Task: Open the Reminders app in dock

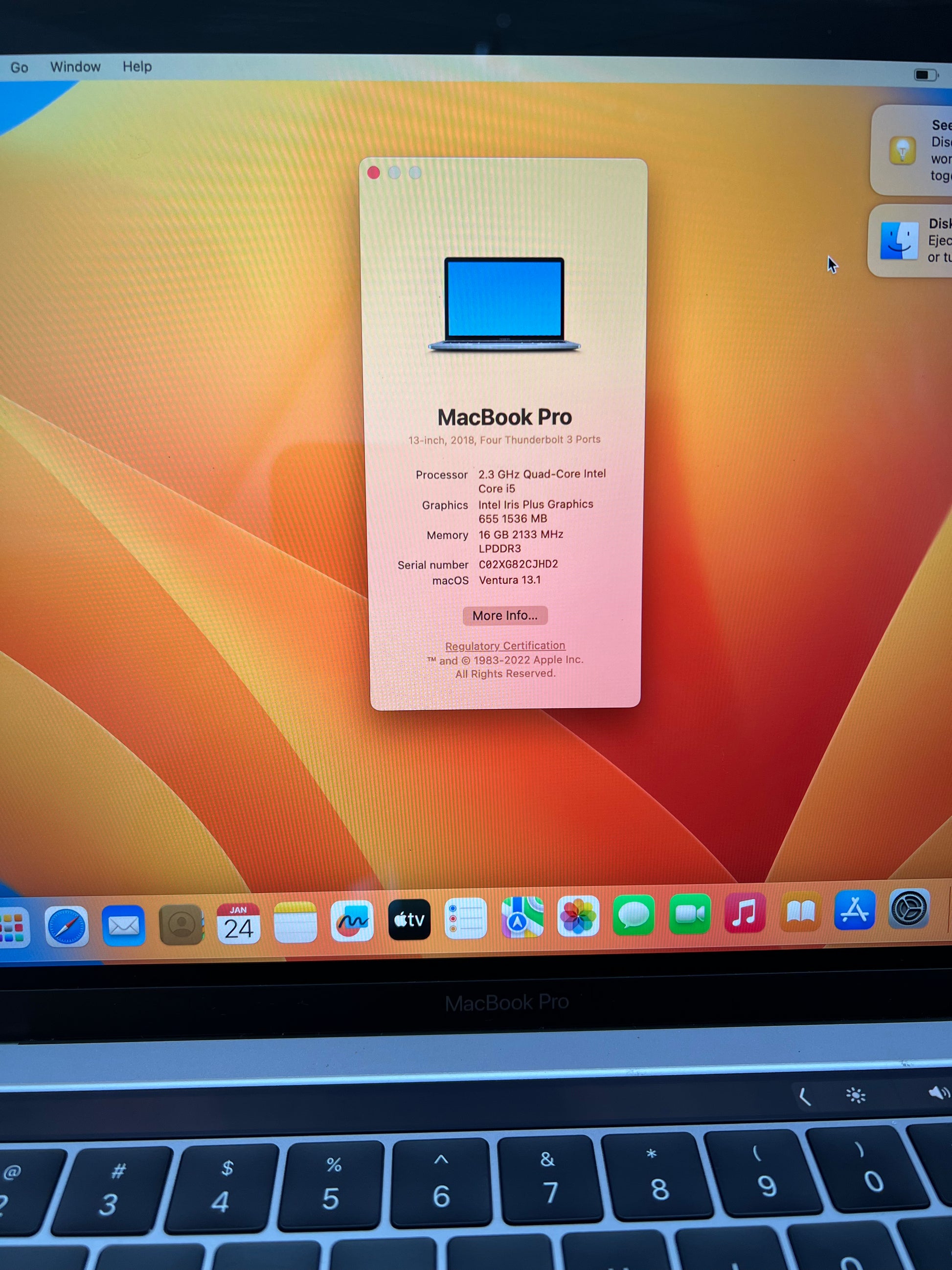Action: click(465, 919)
